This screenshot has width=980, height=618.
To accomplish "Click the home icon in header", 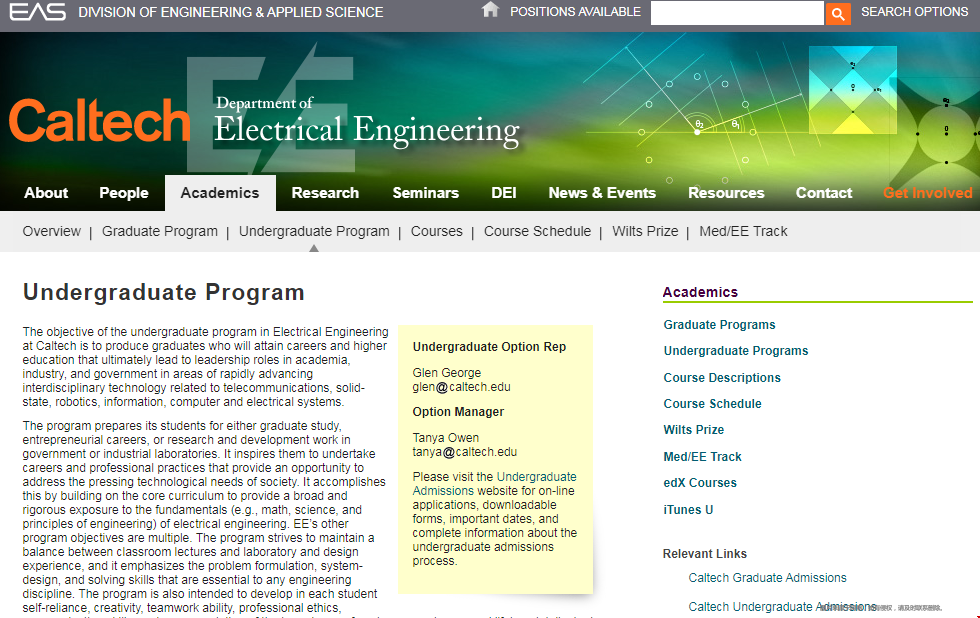I will [x=491, y=9].
